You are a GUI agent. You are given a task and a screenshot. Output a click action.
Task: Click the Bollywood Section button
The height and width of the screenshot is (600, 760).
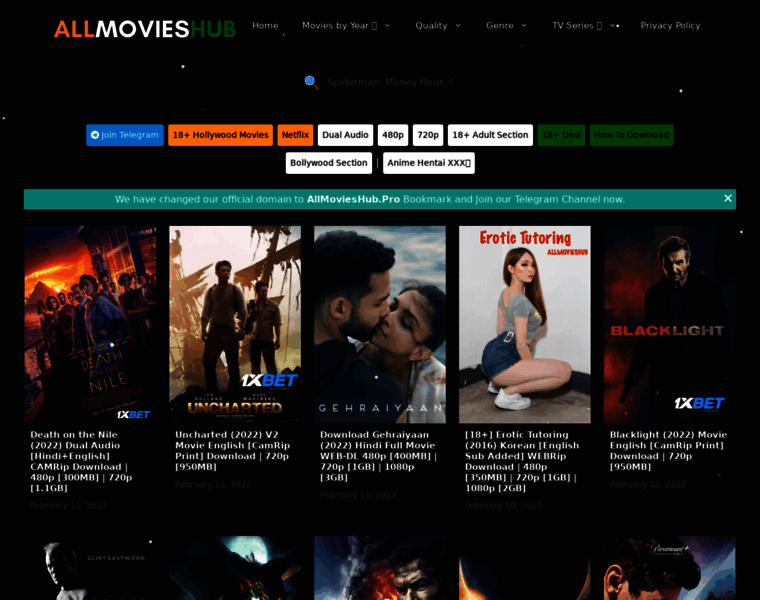pyautogui.click(x=329, y=163)
